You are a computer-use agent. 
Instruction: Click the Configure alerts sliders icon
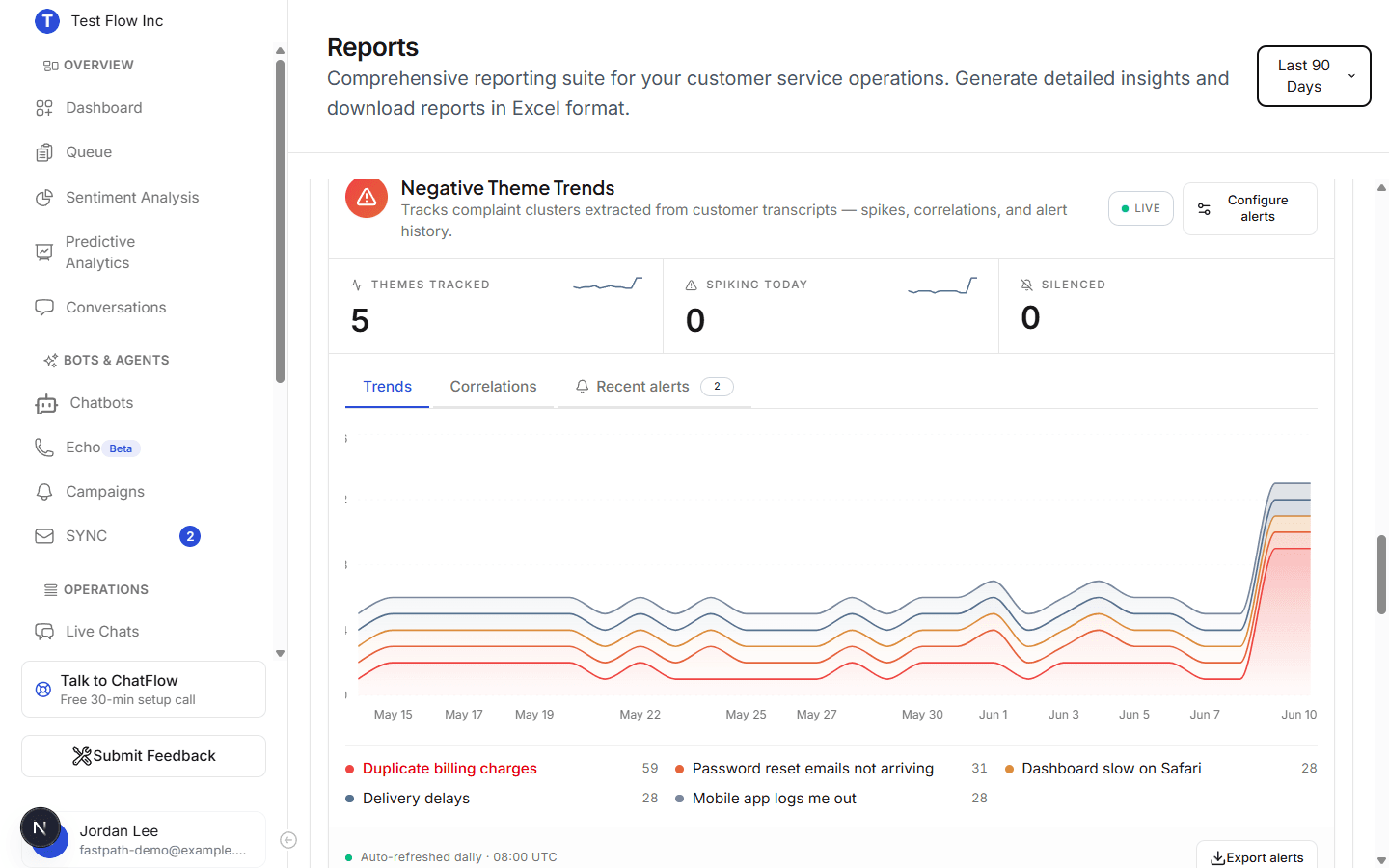(x=1204, y=208)
